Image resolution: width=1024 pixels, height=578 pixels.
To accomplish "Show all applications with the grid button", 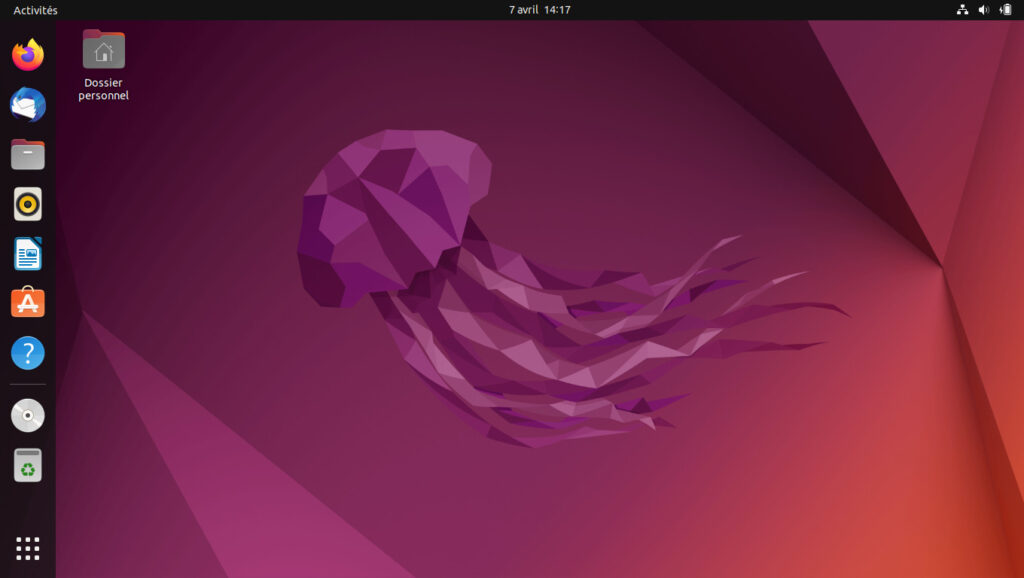I will click(x=28, y=549).
